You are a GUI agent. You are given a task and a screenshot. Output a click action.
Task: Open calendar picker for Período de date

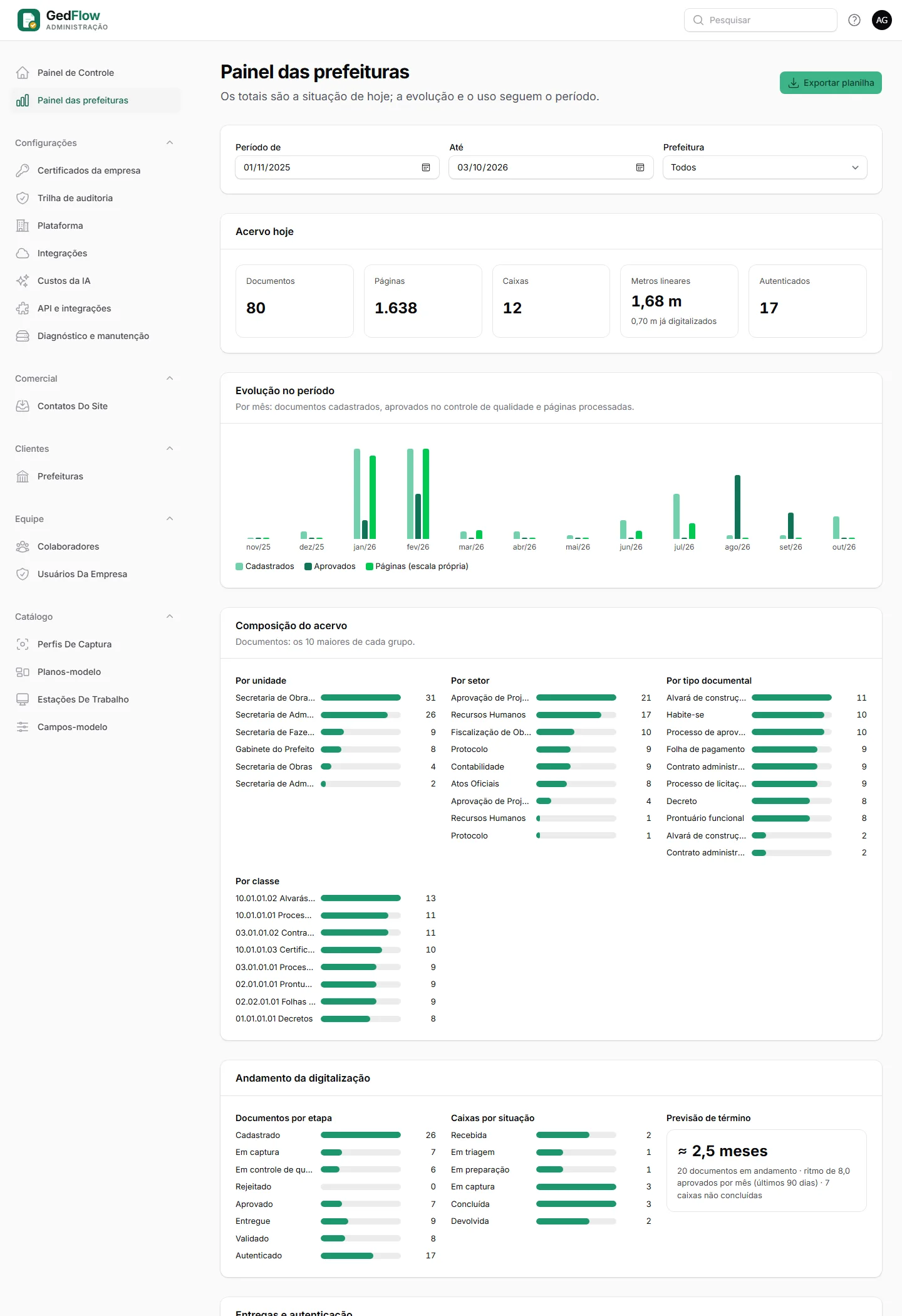pos(426,167)
